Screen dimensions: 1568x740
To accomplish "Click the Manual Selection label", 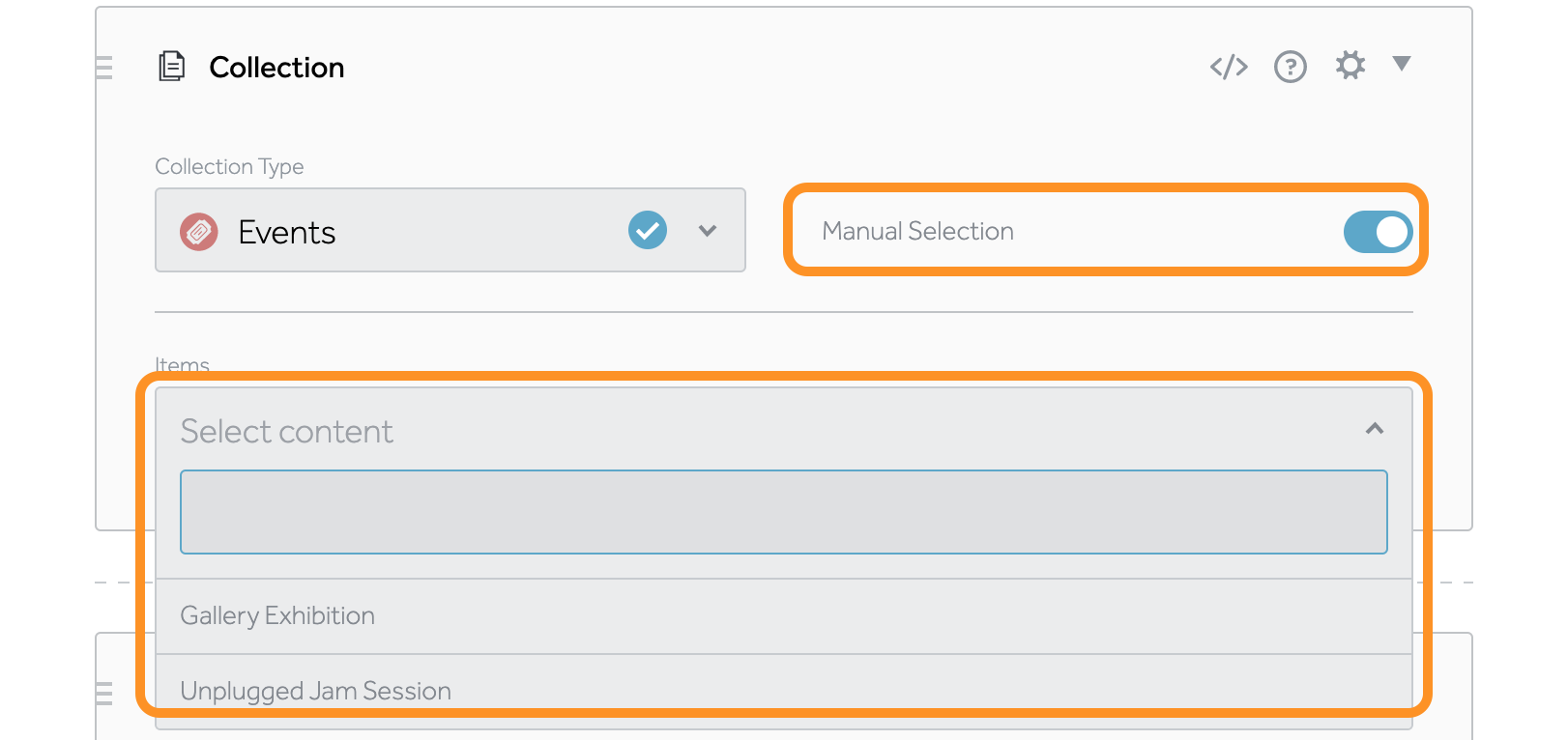I will click(917, 232).
